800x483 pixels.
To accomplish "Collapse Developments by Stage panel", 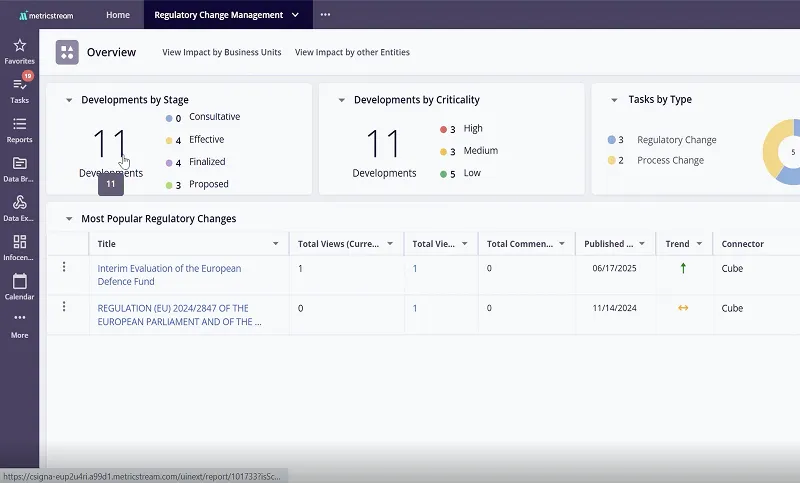I will 69,100.
